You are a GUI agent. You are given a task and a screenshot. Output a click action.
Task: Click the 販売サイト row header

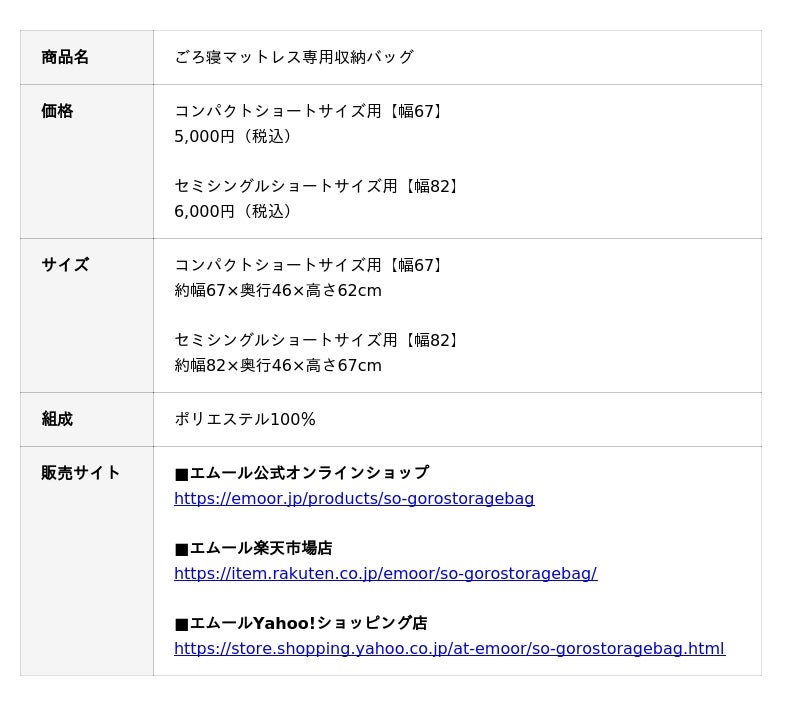point(81,473)
